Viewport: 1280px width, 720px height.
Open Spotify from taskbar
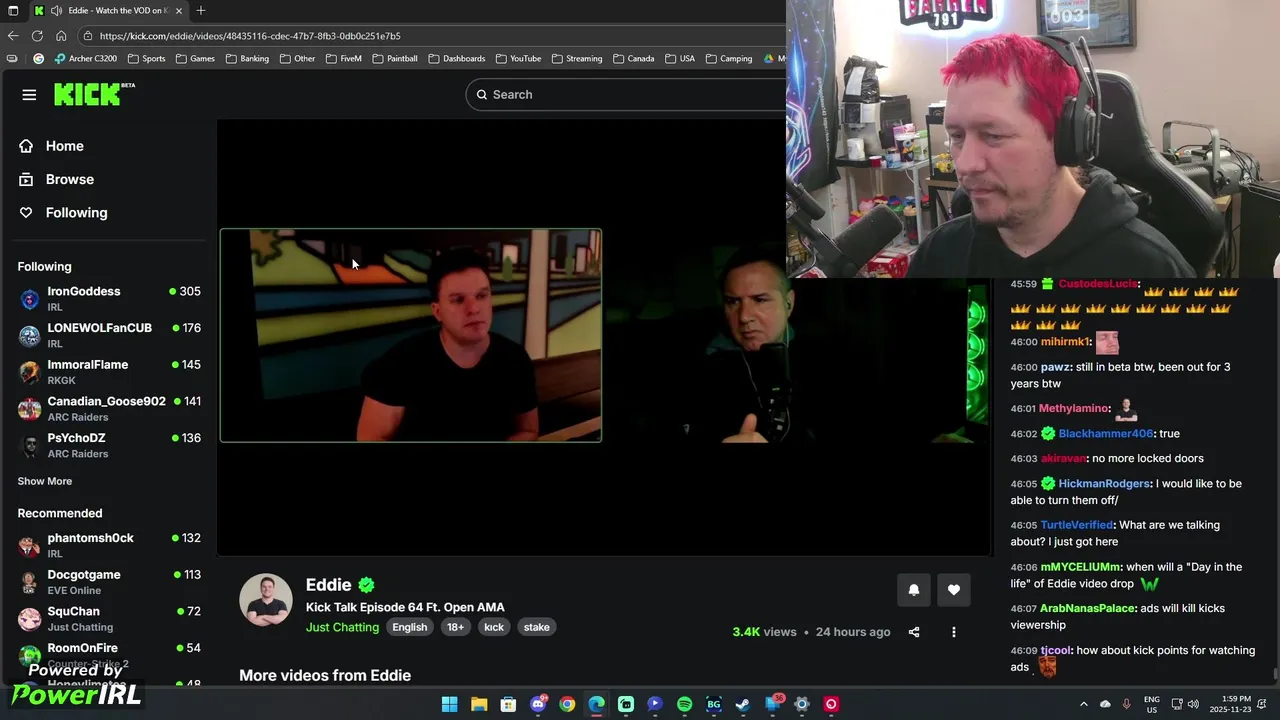[684, 704]
